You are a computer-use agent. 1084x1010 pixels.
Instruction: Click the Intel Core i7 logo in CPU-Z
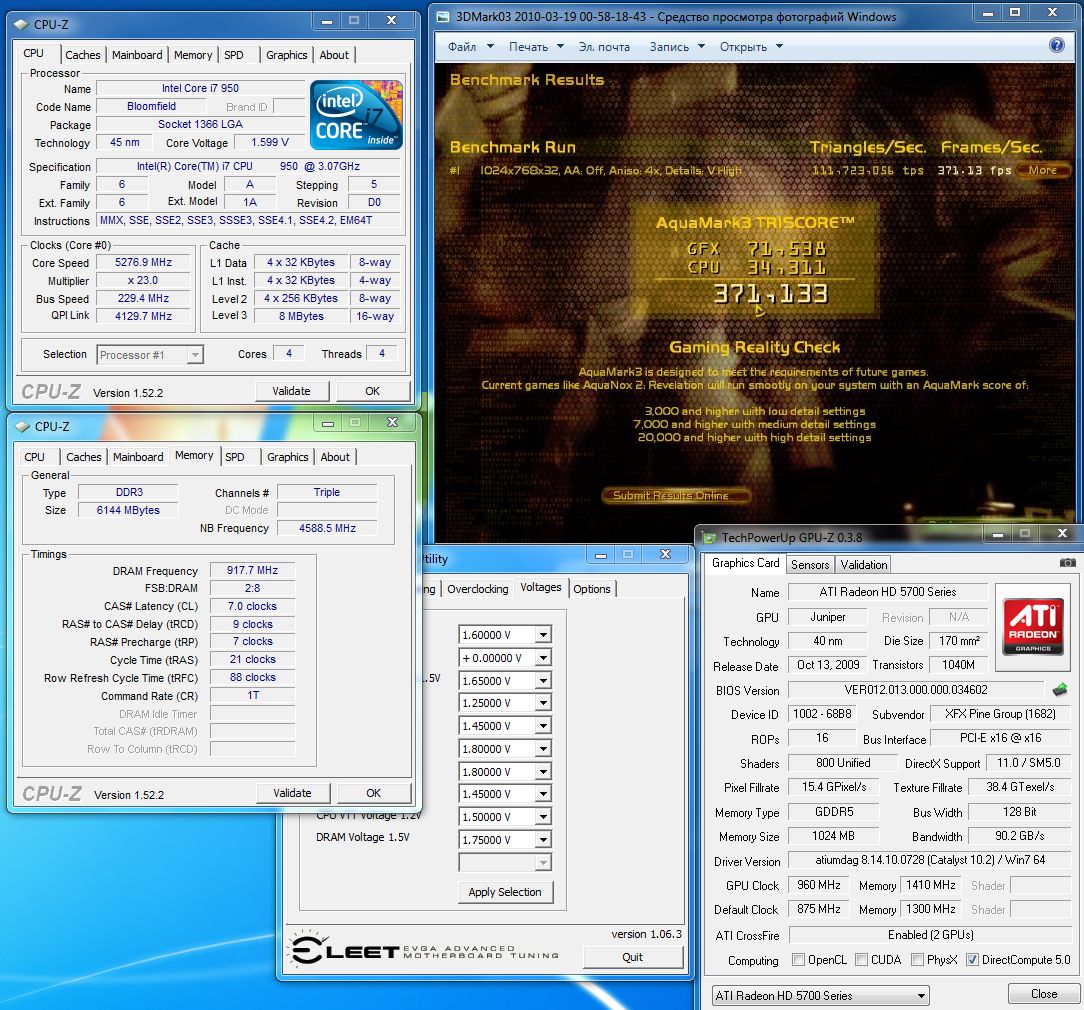[x=356, y=115]
